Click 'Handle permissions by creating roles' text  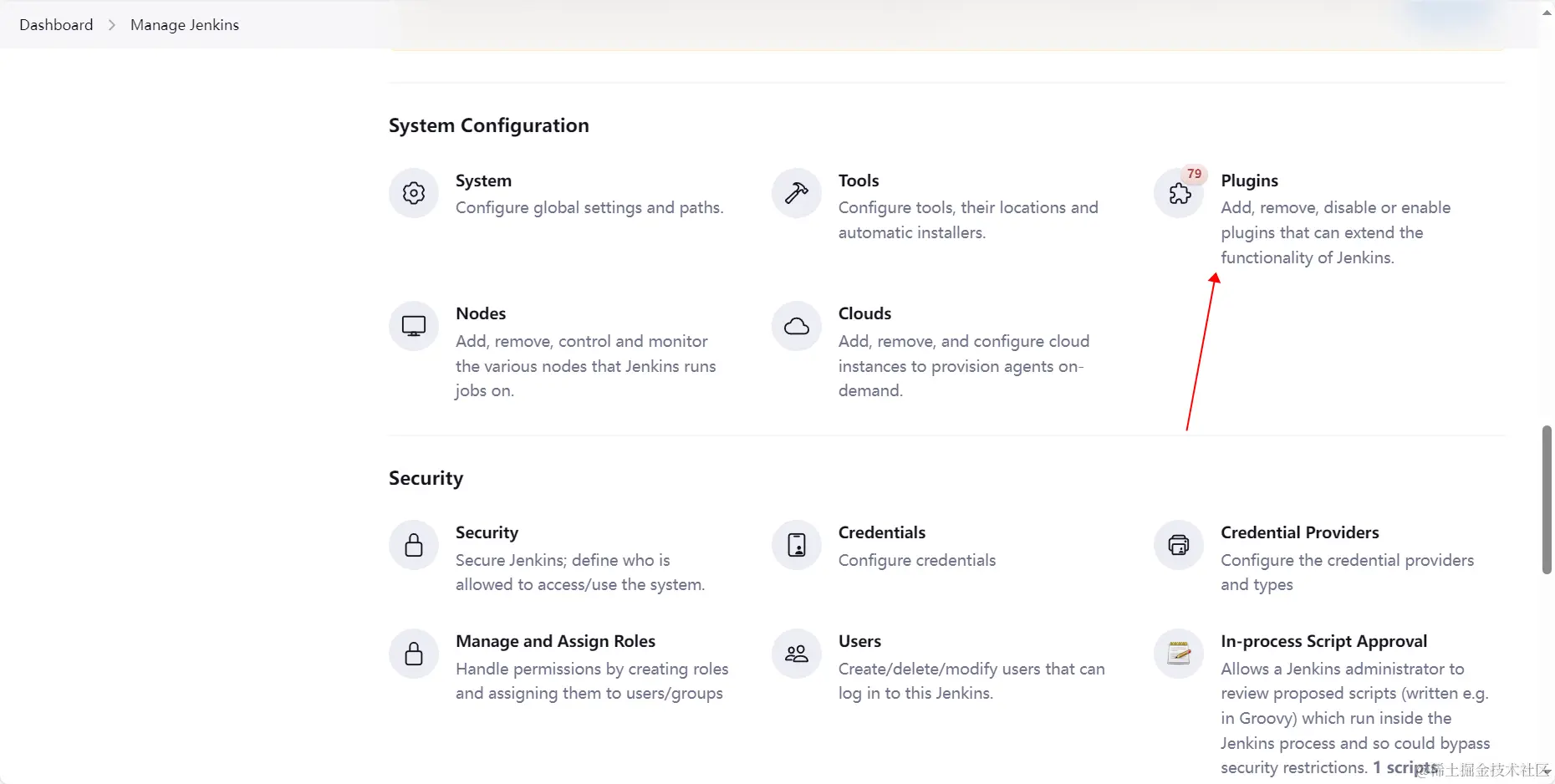pyautogui.click(x=592, y=669)
